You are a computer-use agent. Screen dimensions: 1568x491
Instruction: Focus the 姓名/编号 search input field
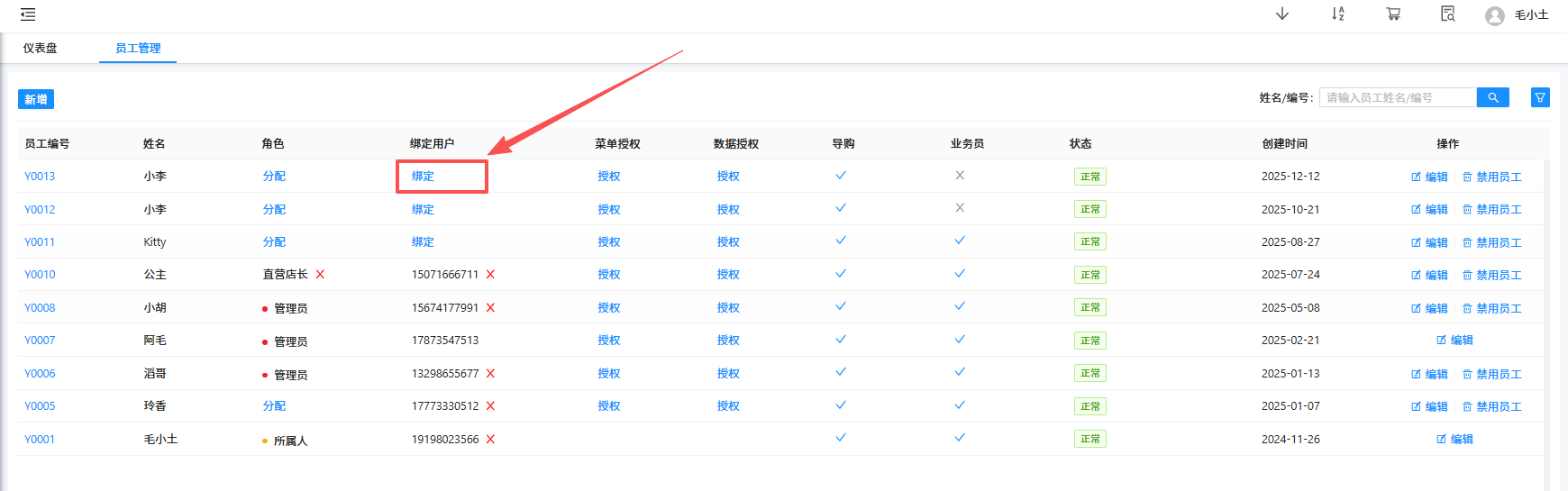1397,97
